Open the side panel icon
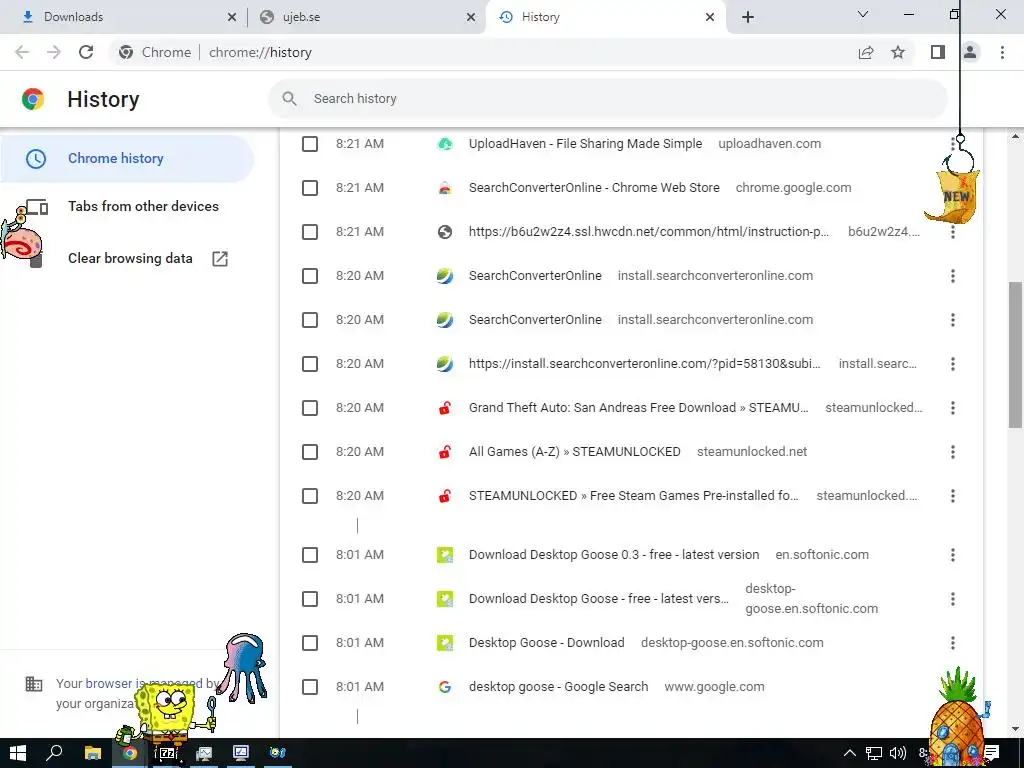 point(938,52)
